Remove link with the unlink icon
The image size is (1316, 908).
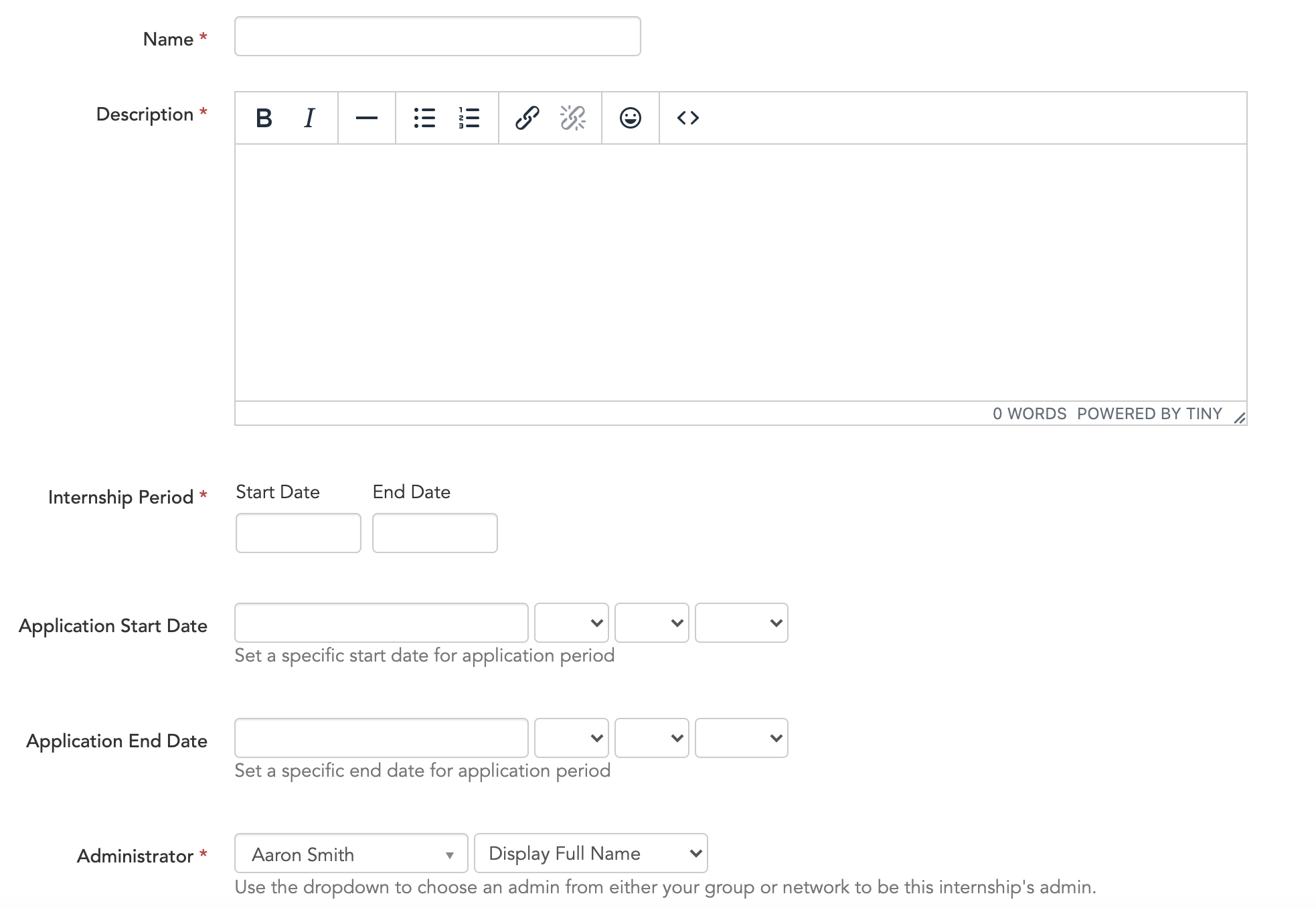tap(572, 118)
